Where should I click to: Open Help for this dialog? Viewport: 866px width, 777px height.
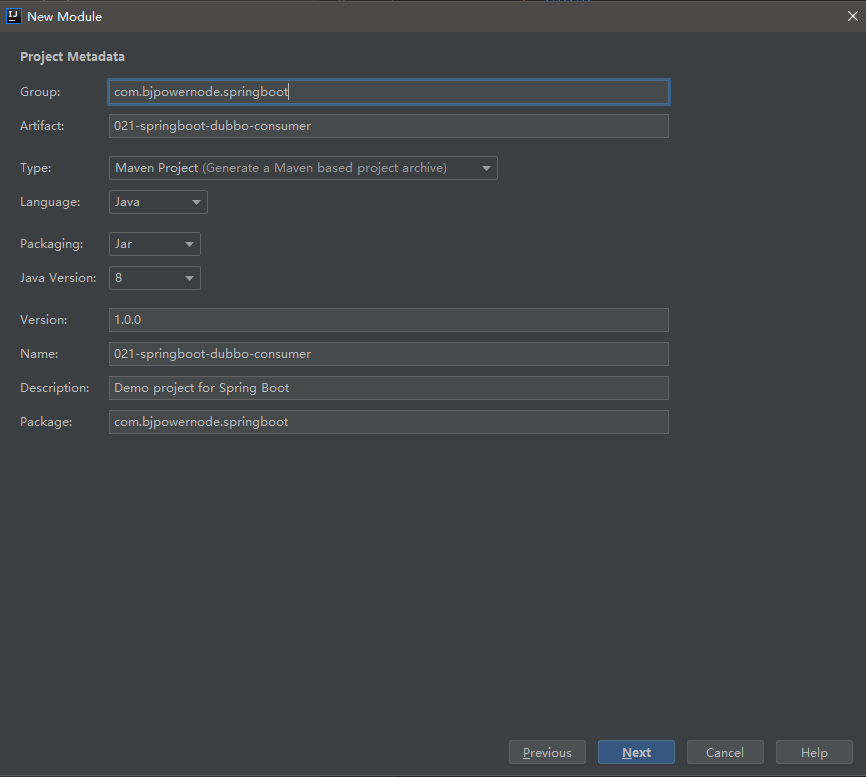[814, 752]
